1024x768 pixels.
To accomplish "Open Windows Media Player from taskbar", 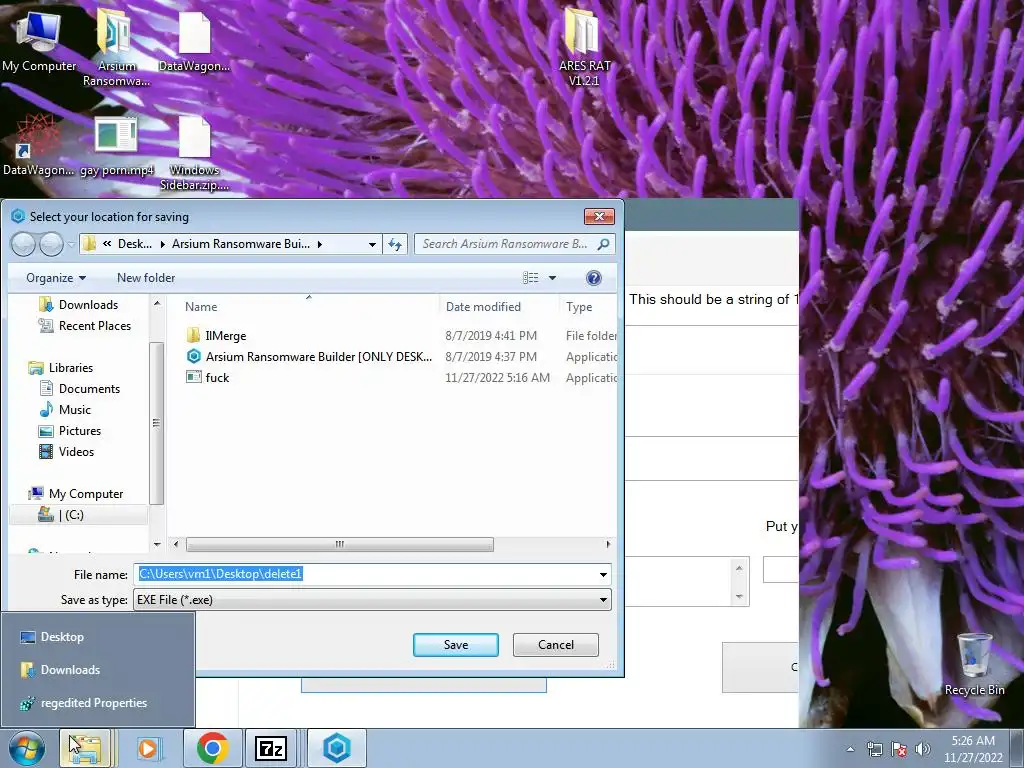I will pos(150,748).
